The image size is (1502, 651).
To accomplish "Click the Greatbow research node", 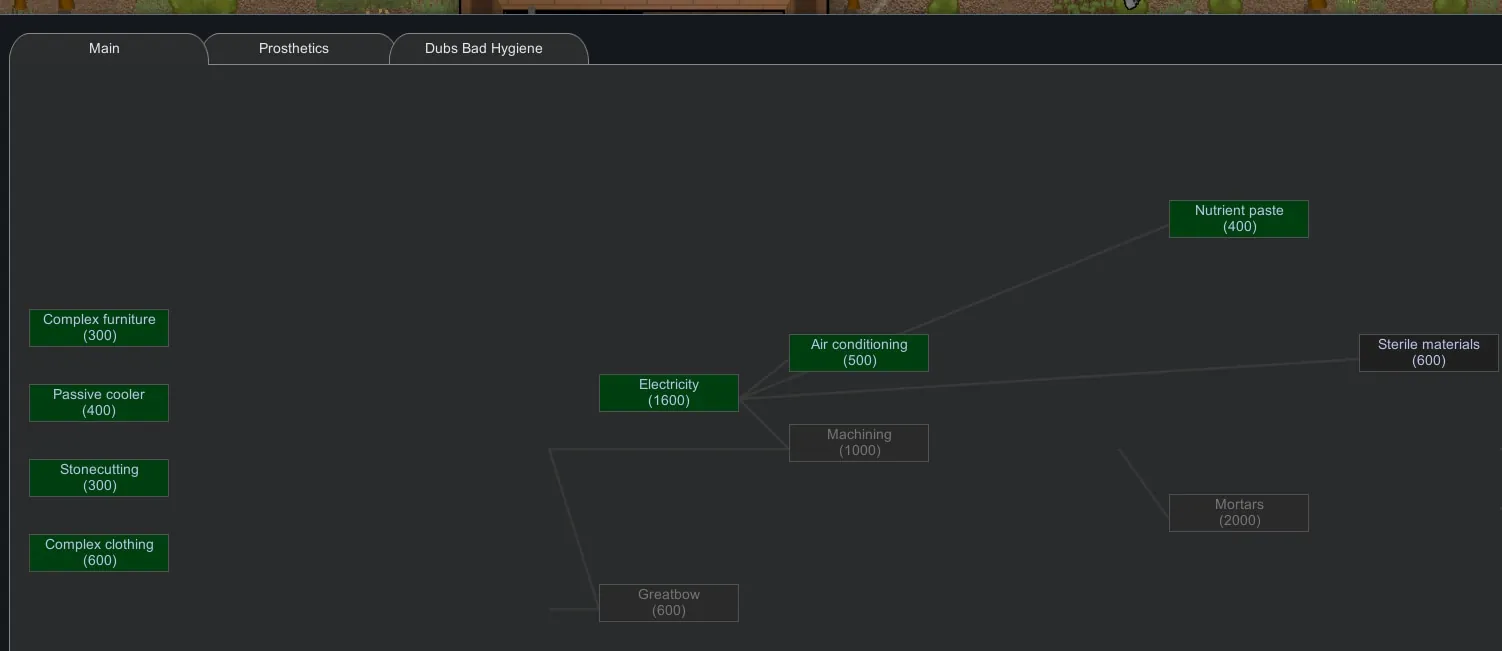I will pyautogui.click(x=668, y=603).
